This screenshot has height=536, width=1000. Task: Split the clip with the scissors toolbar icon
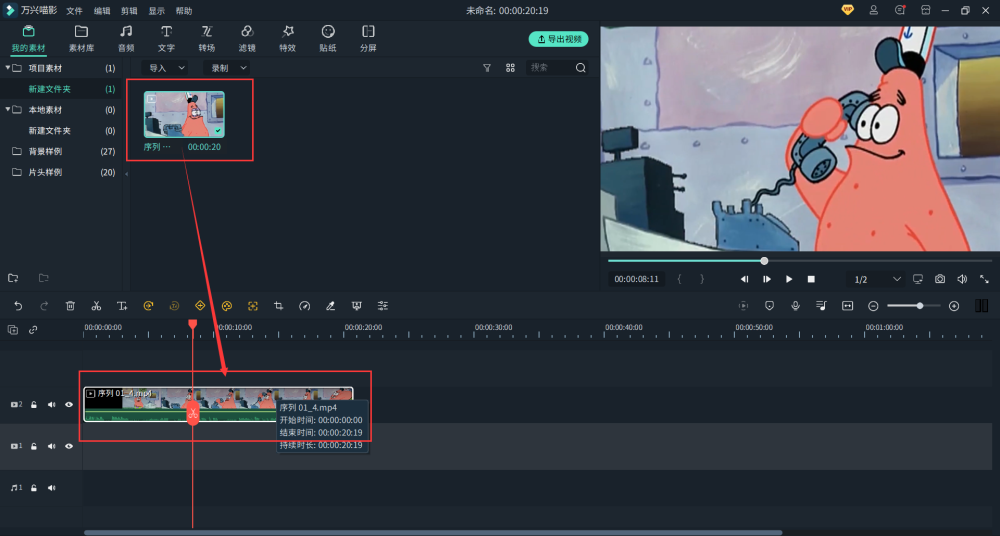(x=96, y=306)
